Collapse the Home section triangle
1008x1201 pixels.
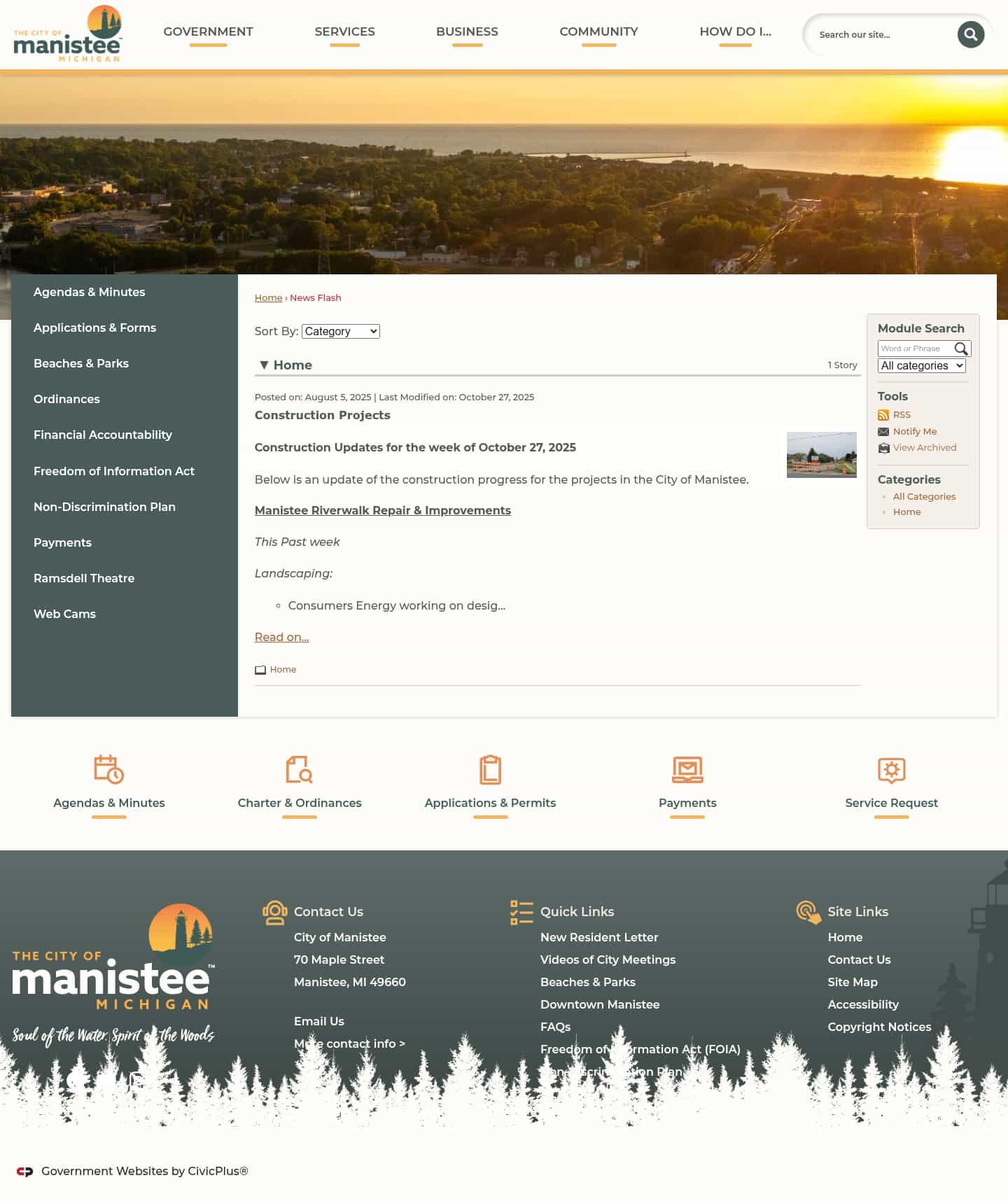(x=264, y=365)
